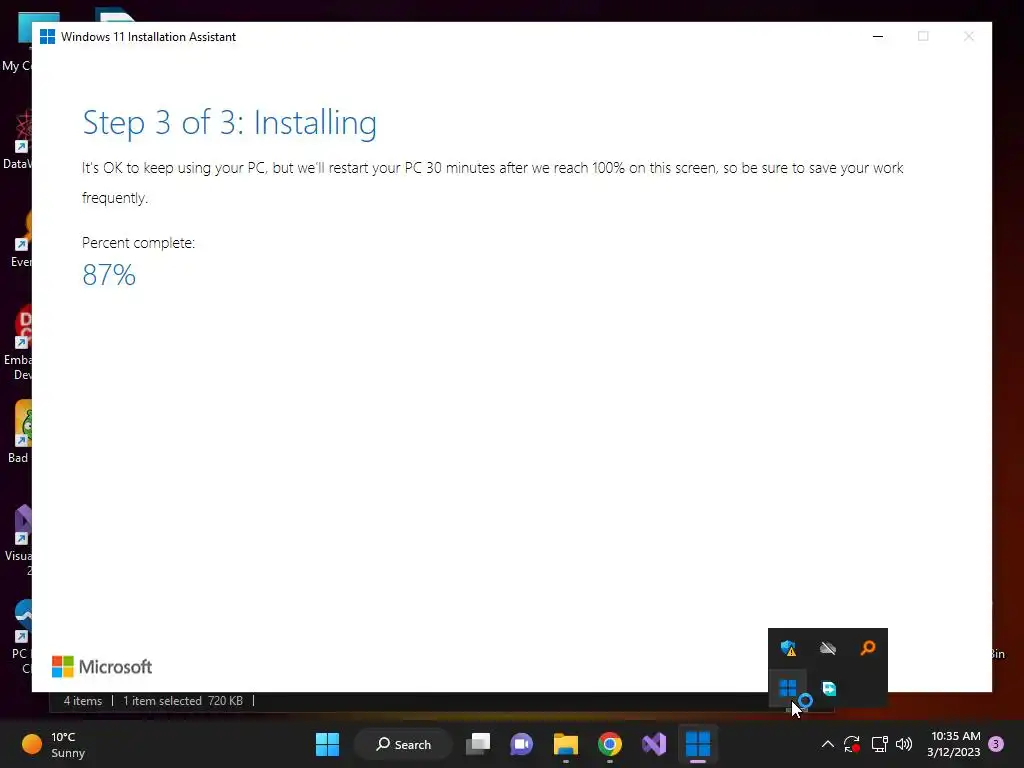Open the clock showing 10:35 AM
The image size is (1024, 768).
pos(953,744)
